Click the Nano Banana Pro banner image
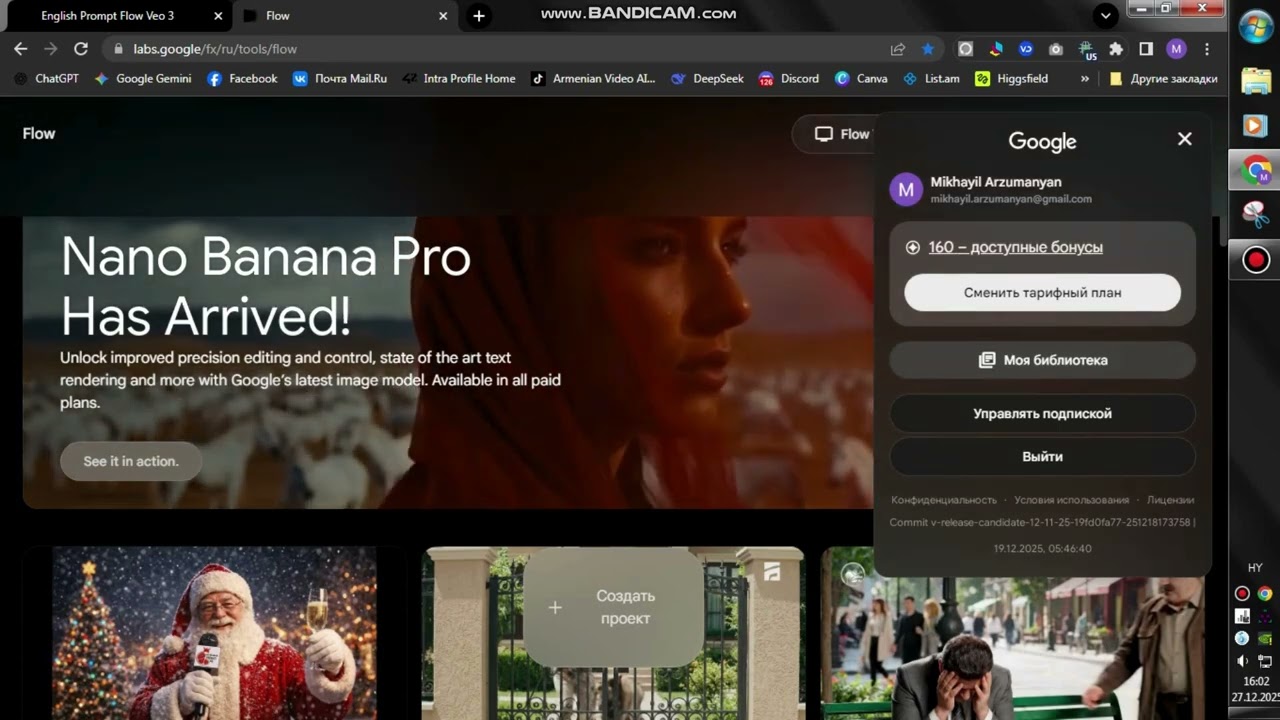Image resolution: width=1280 pixels, height=720 pixels. 448,362
